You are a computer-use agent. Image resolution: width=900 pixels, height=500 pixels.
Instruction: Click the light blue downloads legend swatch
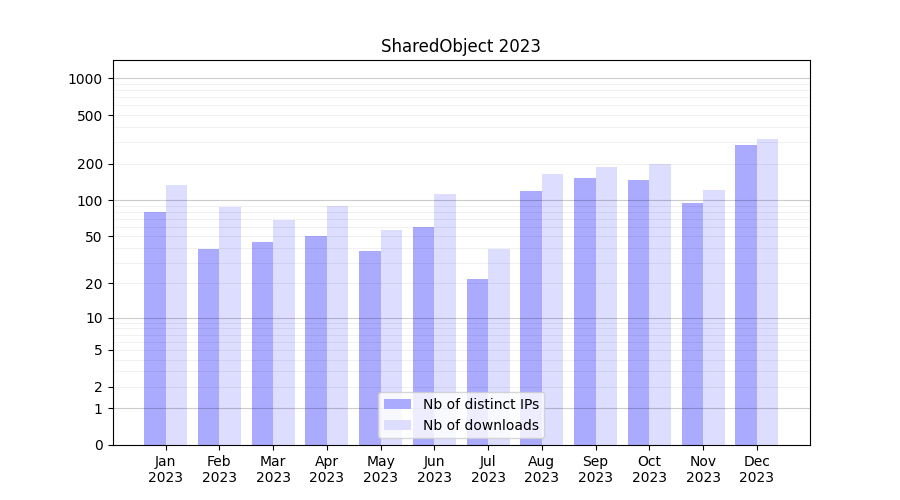click(397, 425)
